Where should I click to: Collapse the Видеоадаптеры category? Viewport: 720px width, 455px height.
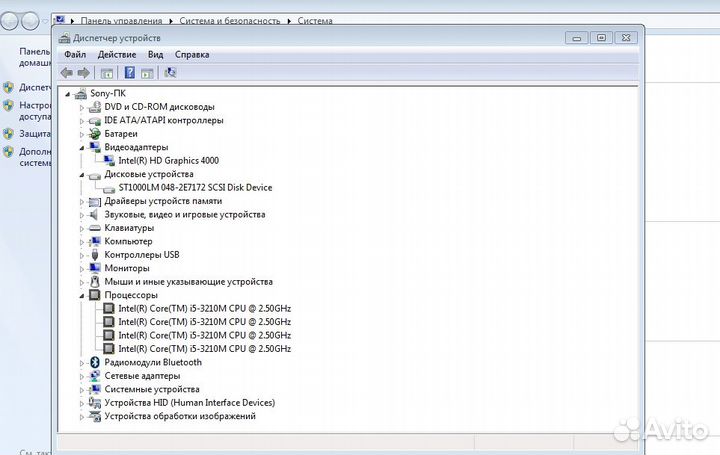point(82,147)
